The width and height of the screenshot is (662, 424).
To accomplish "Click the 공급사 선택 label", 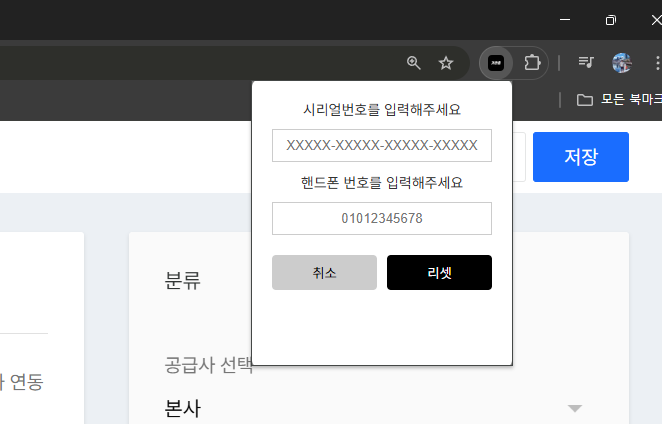I will (x=209, y=365).
